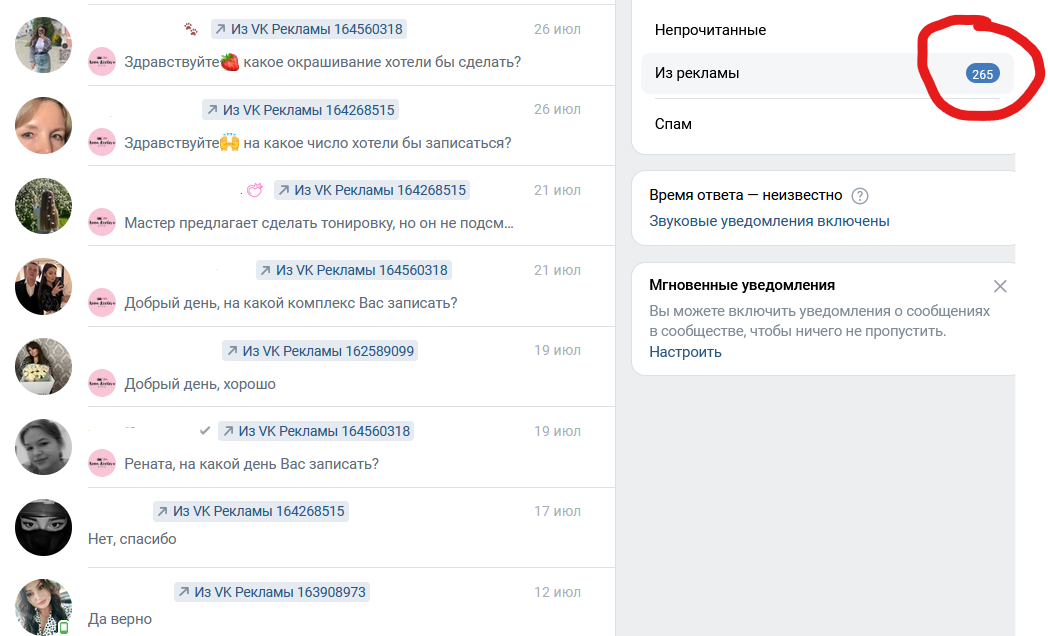
Task: Click the strawberry emoji in the greeting message
Action: (x=231, y=62)
